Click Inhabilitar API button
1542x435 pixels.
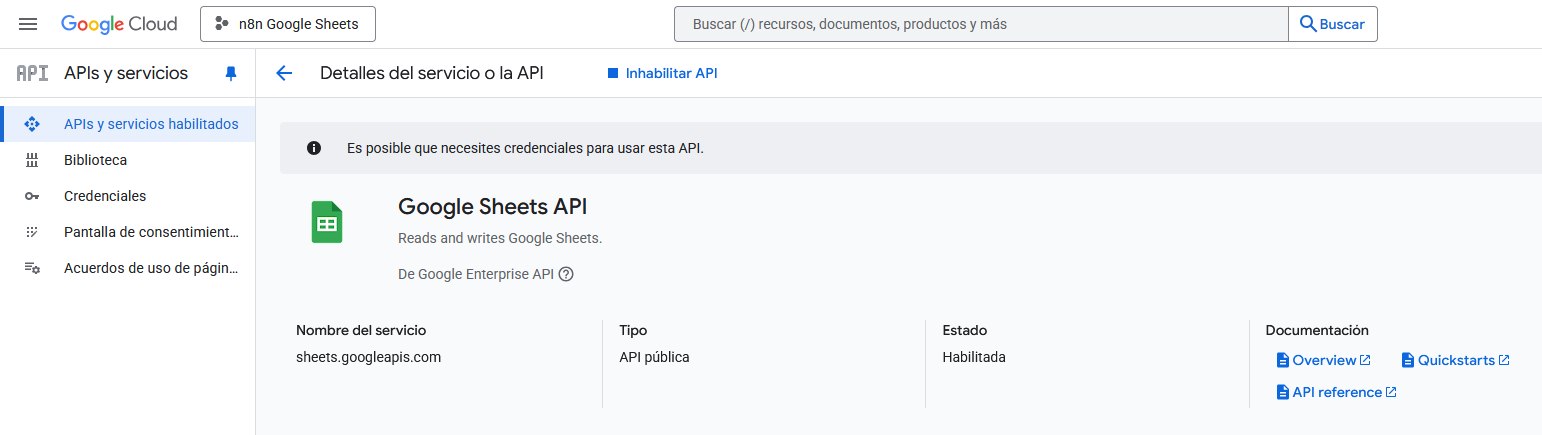tap(662, 73)
